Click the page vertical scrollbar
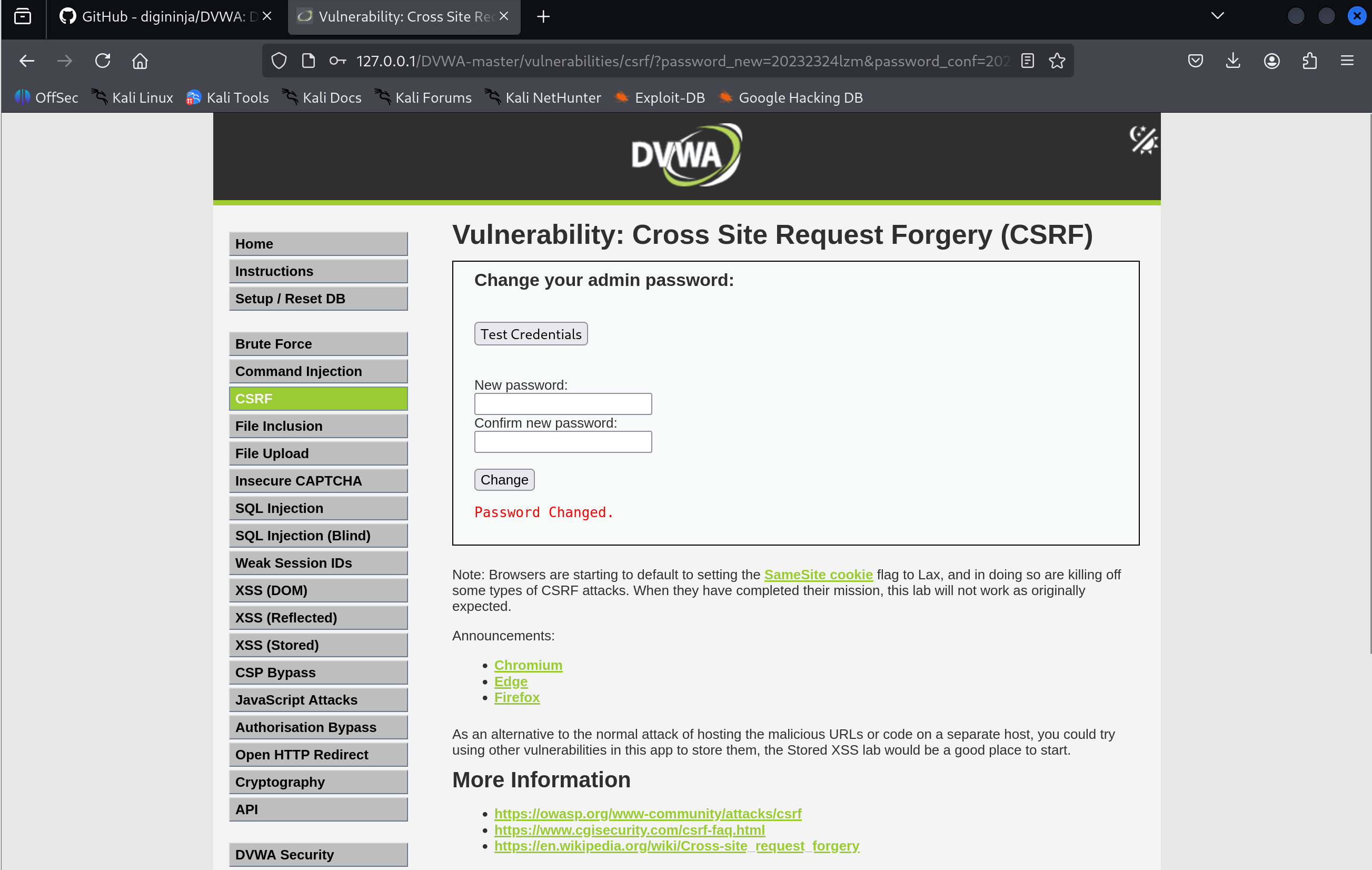 coord(1369,382)
